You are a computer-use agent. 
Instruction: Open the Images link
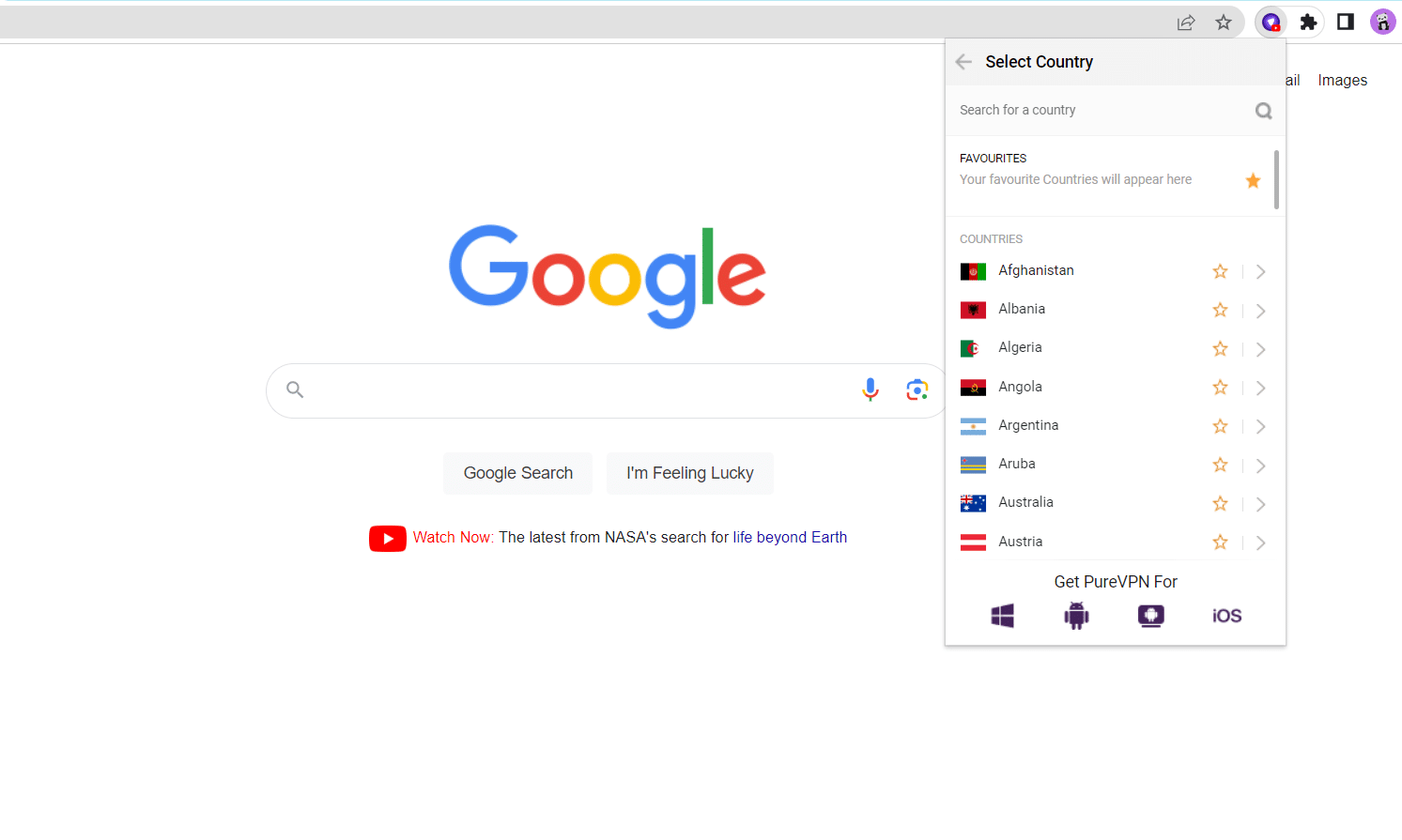pos(1342,81)
